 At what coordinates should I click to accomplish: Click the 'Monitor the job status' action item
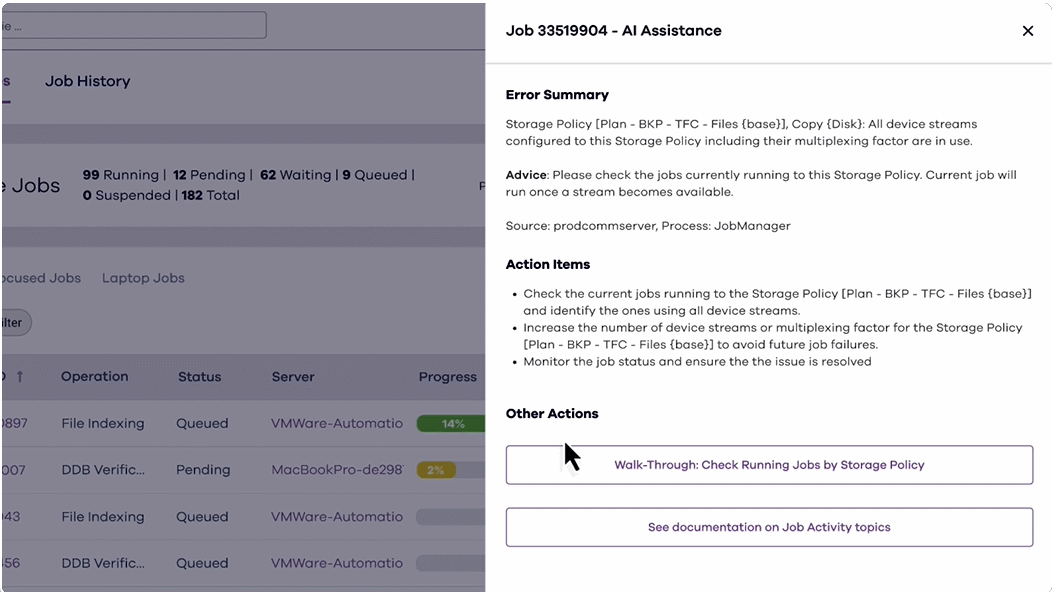click(x=697, y=362)
